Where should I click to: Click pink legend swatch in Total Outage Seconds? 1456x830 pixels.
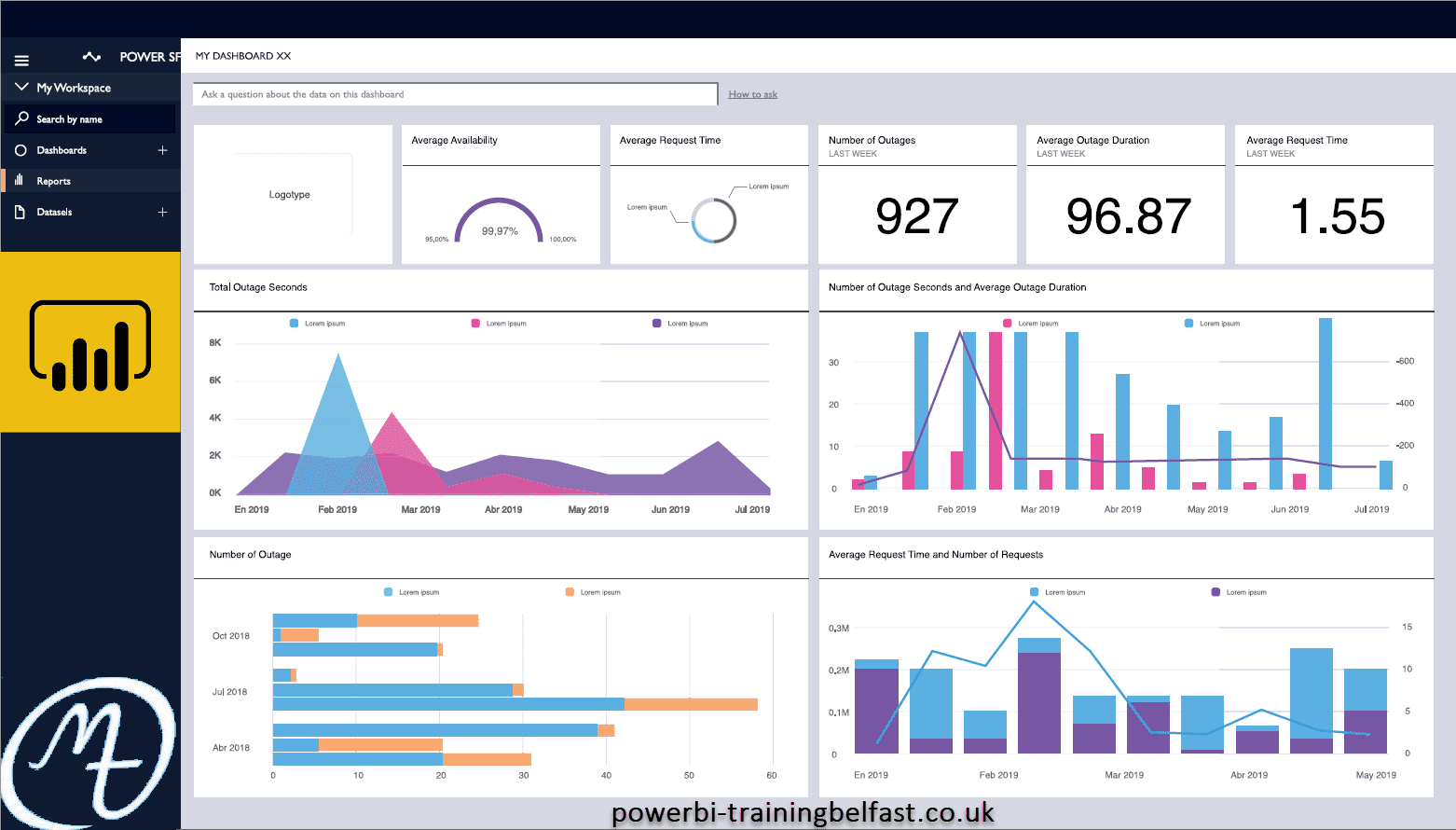click(x=475, y=324)
